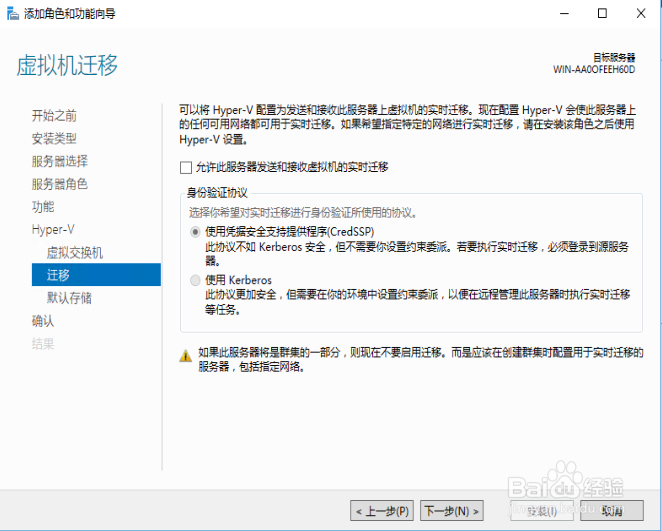662x531 pixels.
Task: Click the 目标服务器 label
Action: pos(614,57)
